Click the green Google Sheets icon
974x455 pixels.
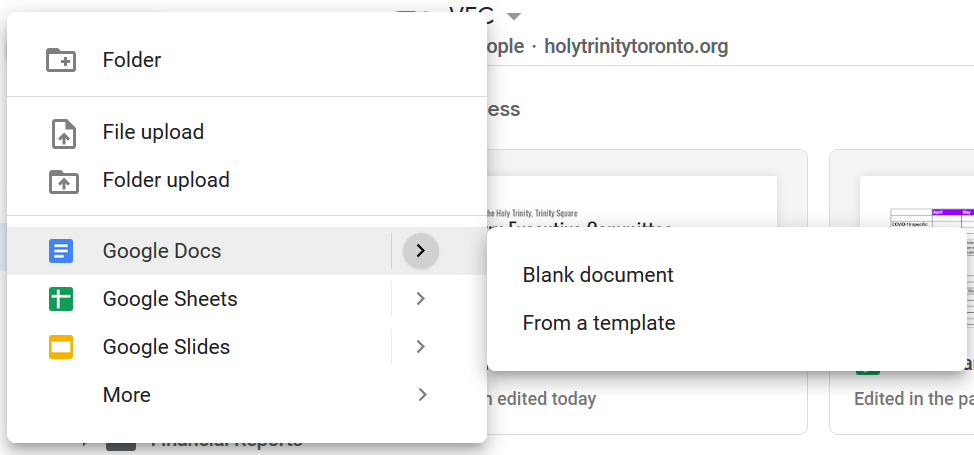[x=61, y=299]
